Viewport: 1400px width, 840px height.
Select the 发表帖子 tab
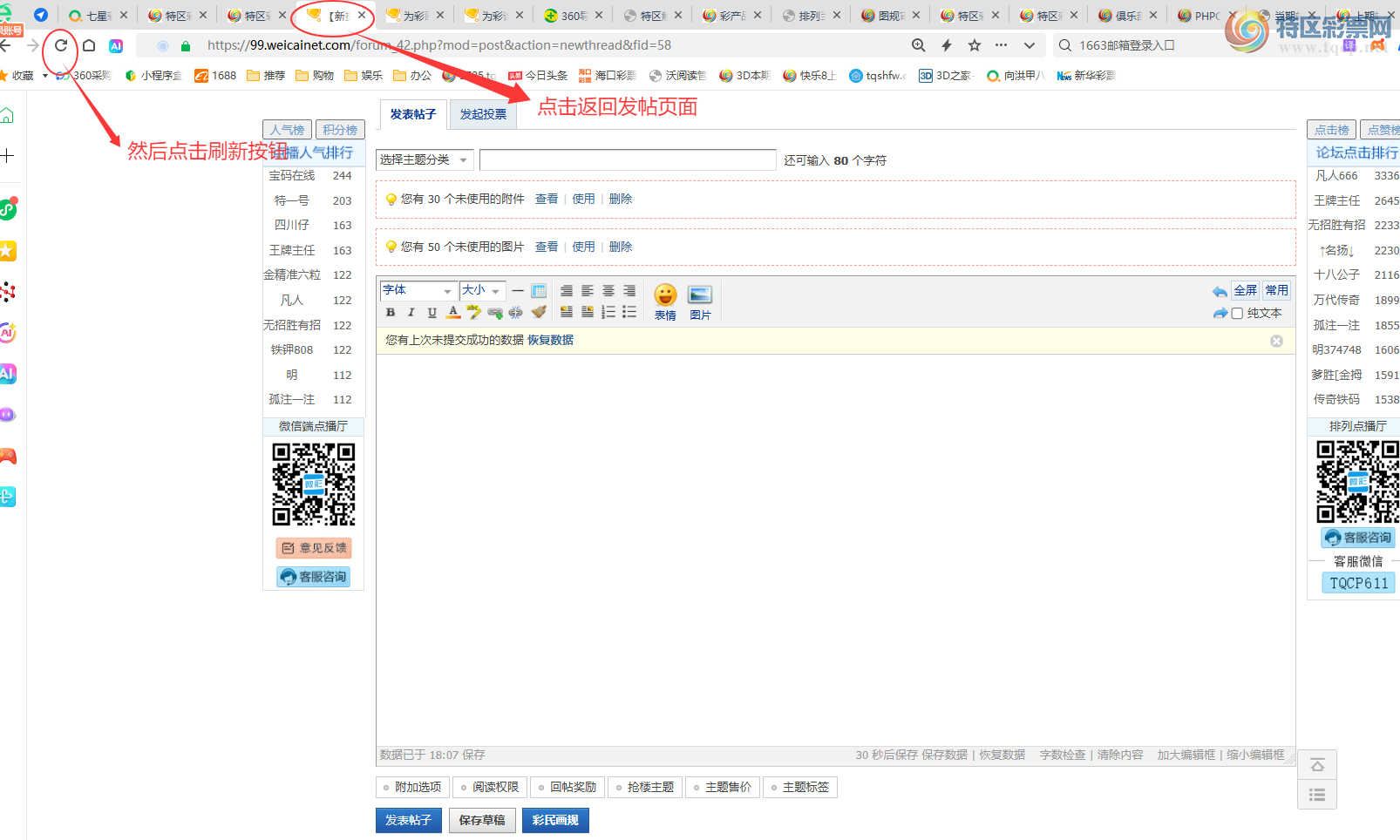411,113
